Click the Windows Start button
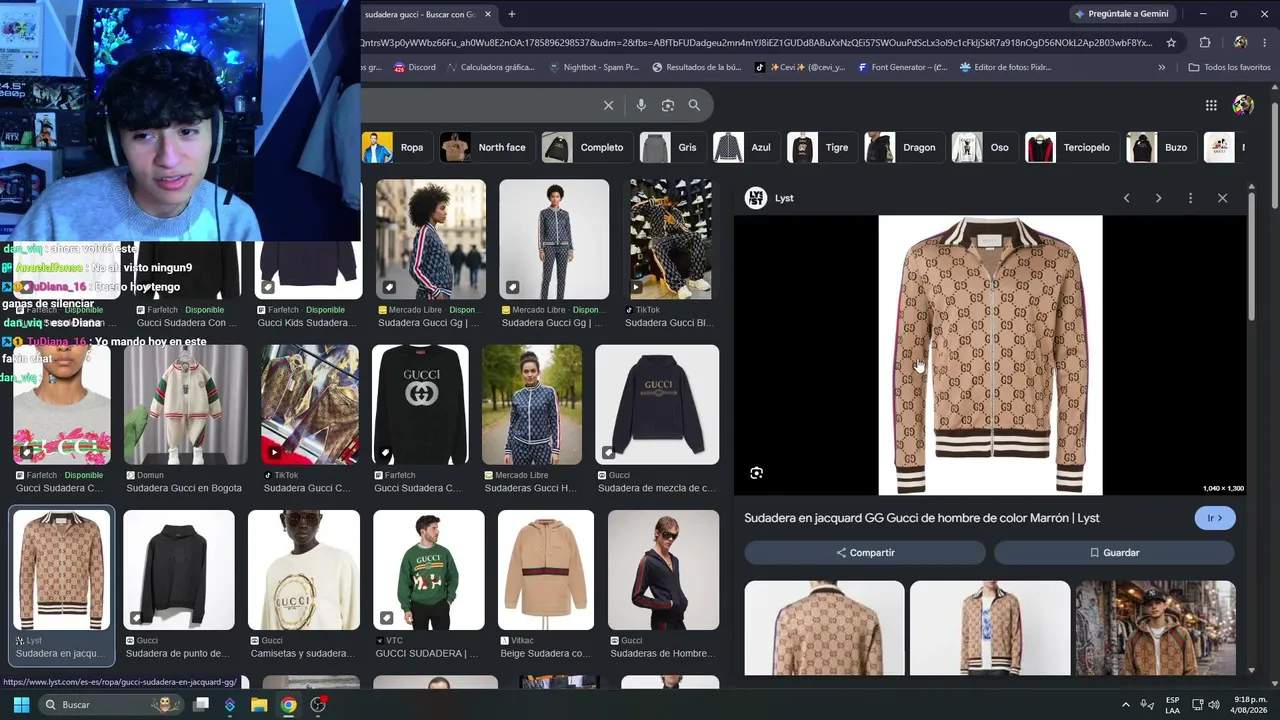Screen dimensions: 1280x720 pos(21,705)
